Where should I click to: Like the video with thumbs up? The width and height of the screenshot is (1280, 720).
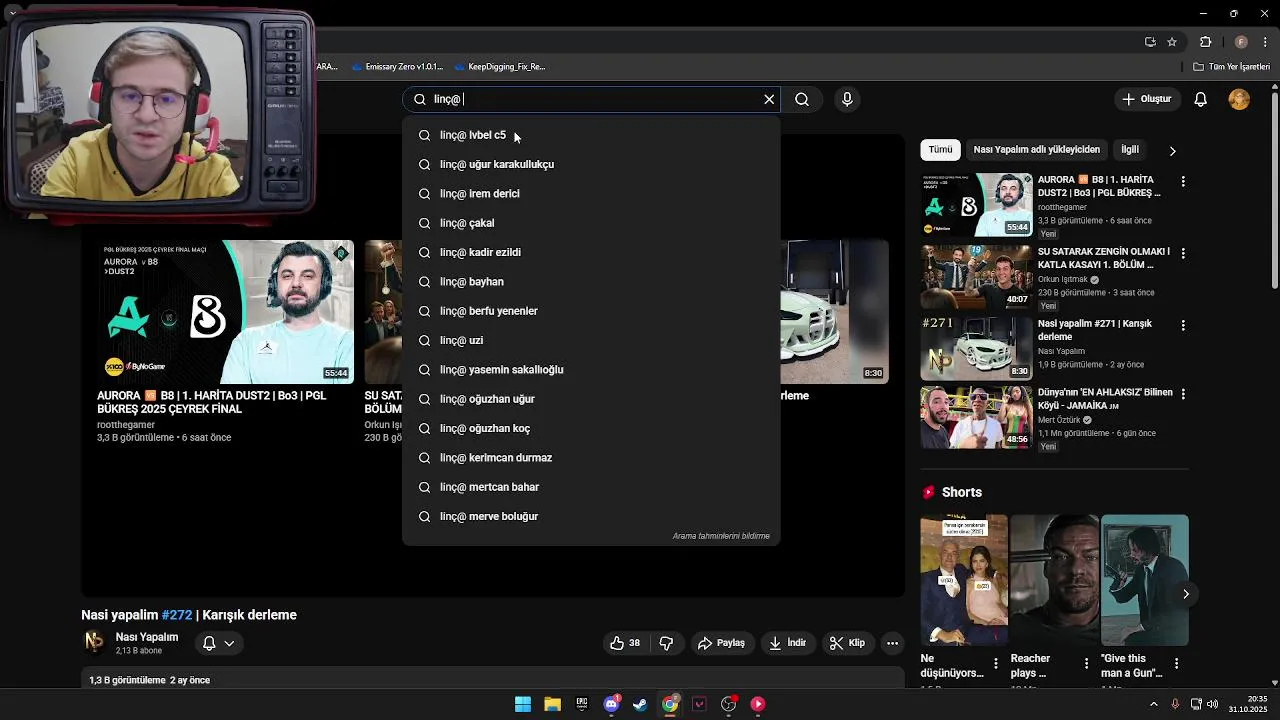coord(625,643)
